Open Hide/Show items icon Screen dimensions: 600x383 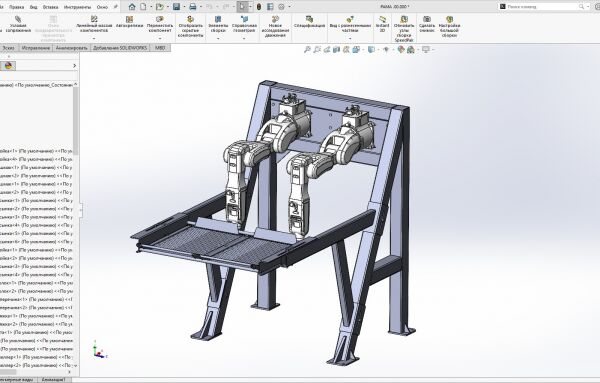click(386, 49)
